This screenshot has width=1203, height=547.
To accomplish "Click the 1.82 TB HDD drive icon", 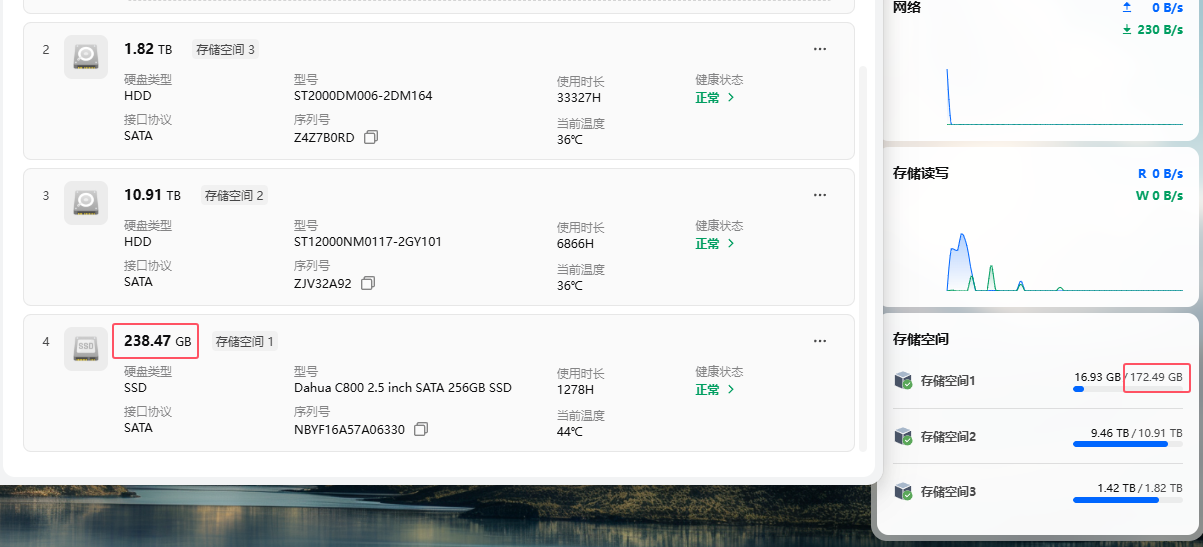I will coord(86,57).
